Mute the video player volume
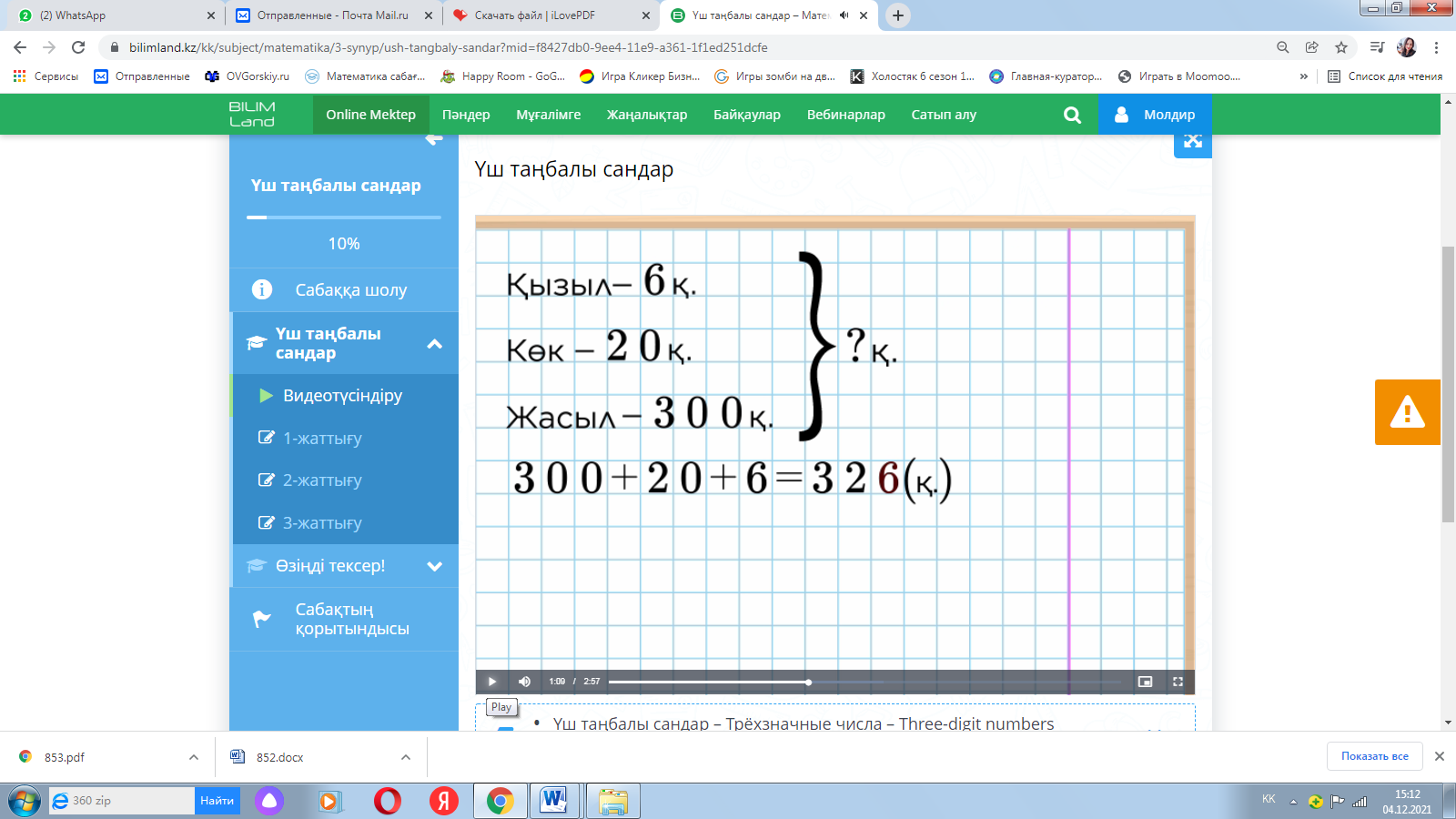The image size is (1456, 819). [x=524, y=682]
